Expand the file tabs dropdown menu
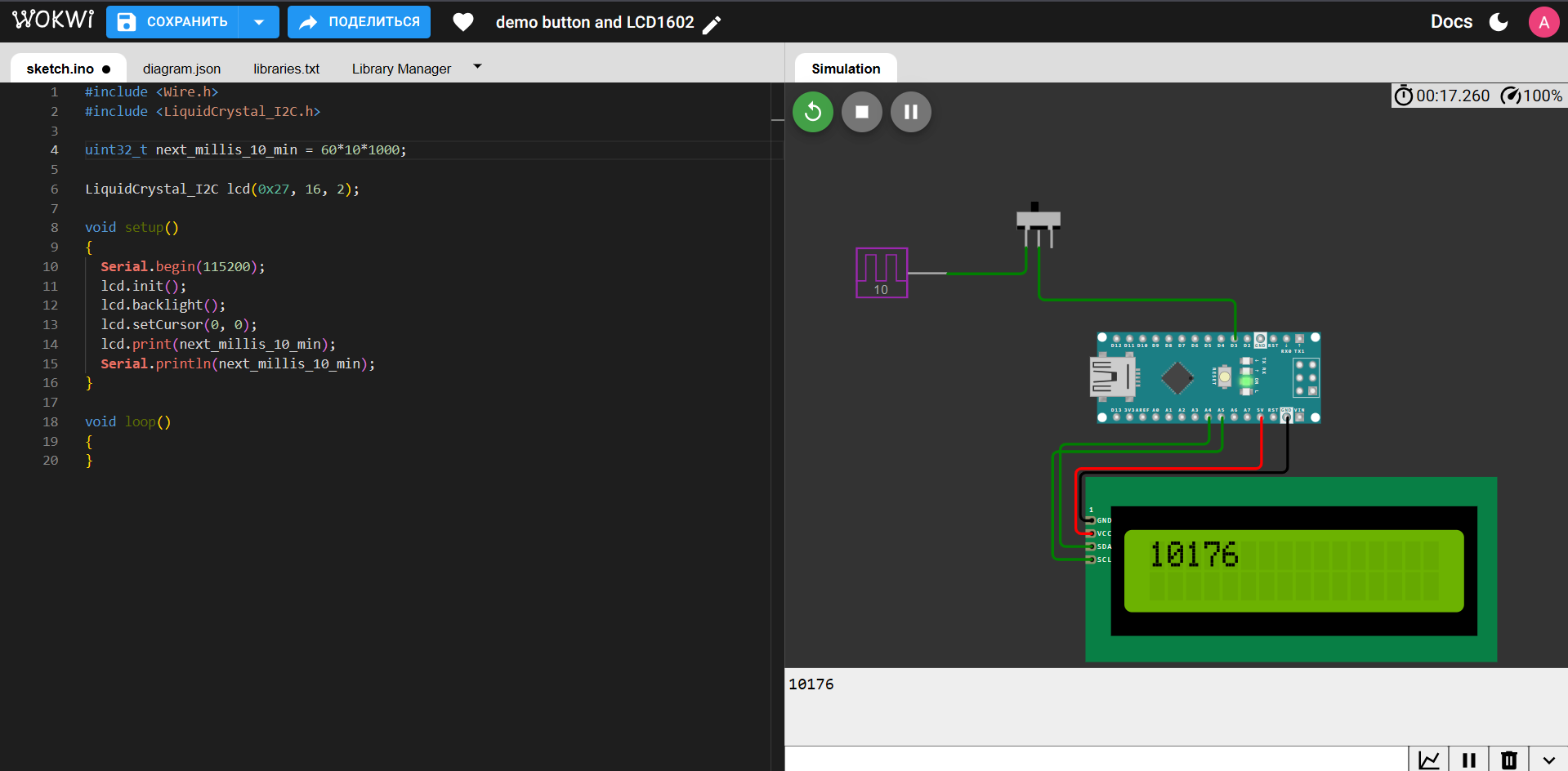 click(x=478, y=67)
